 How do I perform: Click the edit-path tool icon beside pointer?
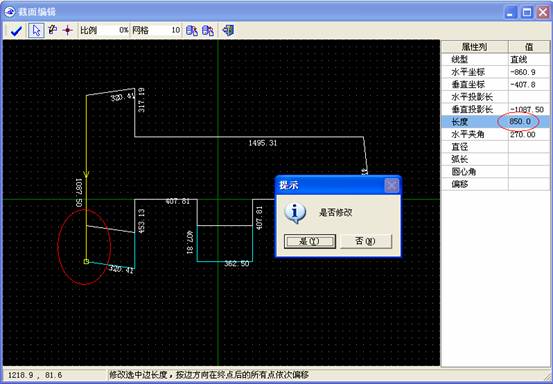click(52, 30)
